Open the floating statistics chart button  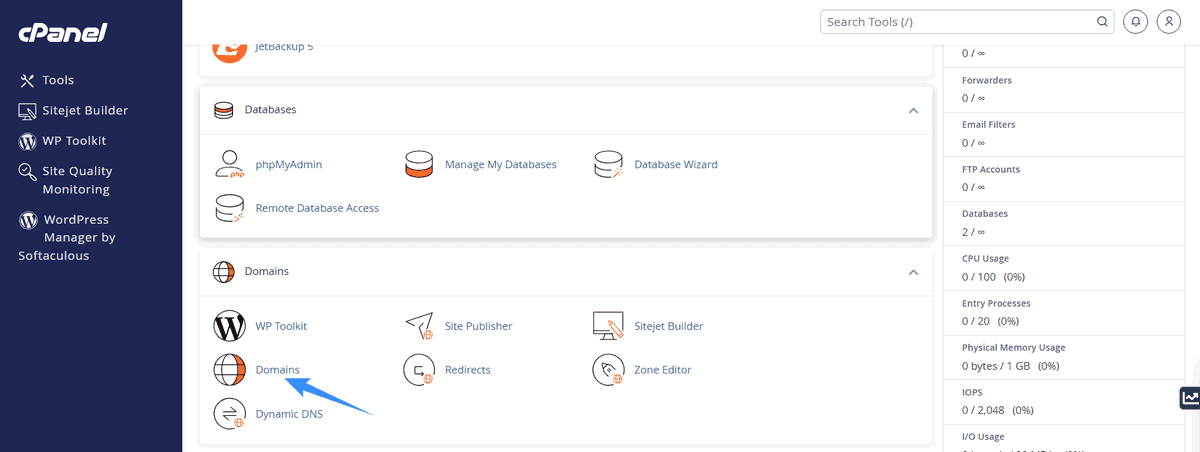[x=1189, y=397]
